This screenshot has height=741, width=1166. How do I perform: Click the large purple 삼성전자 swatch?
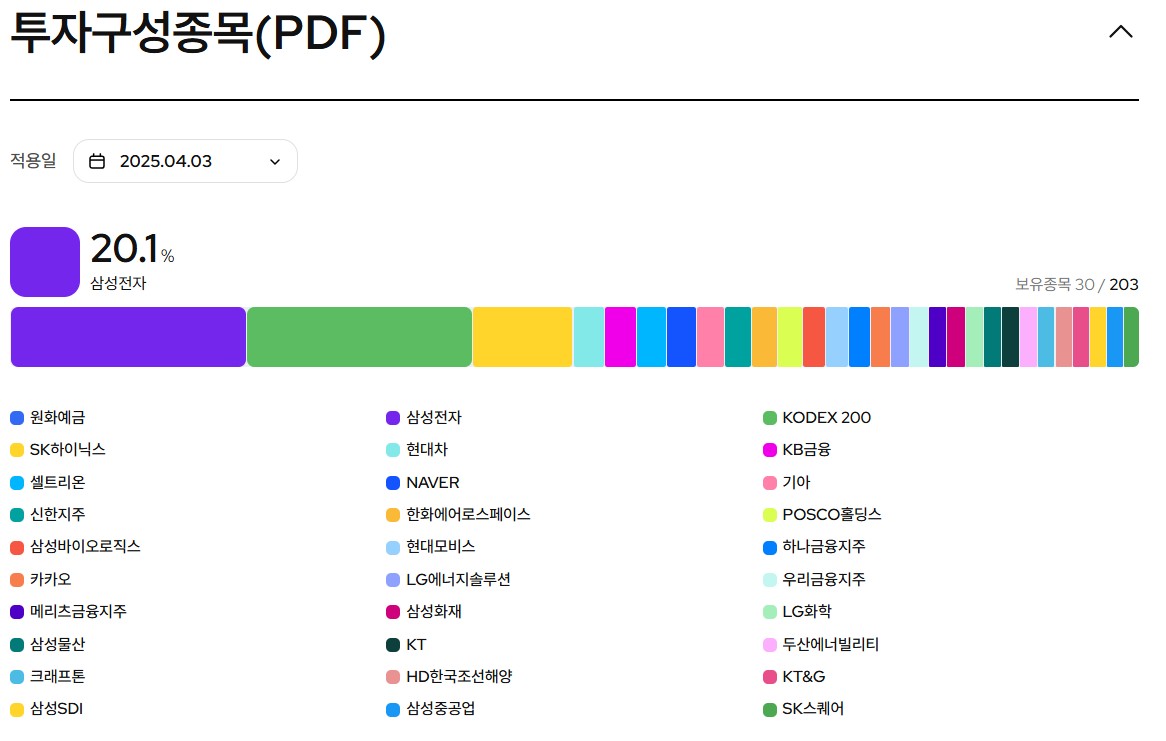[45, 262]
